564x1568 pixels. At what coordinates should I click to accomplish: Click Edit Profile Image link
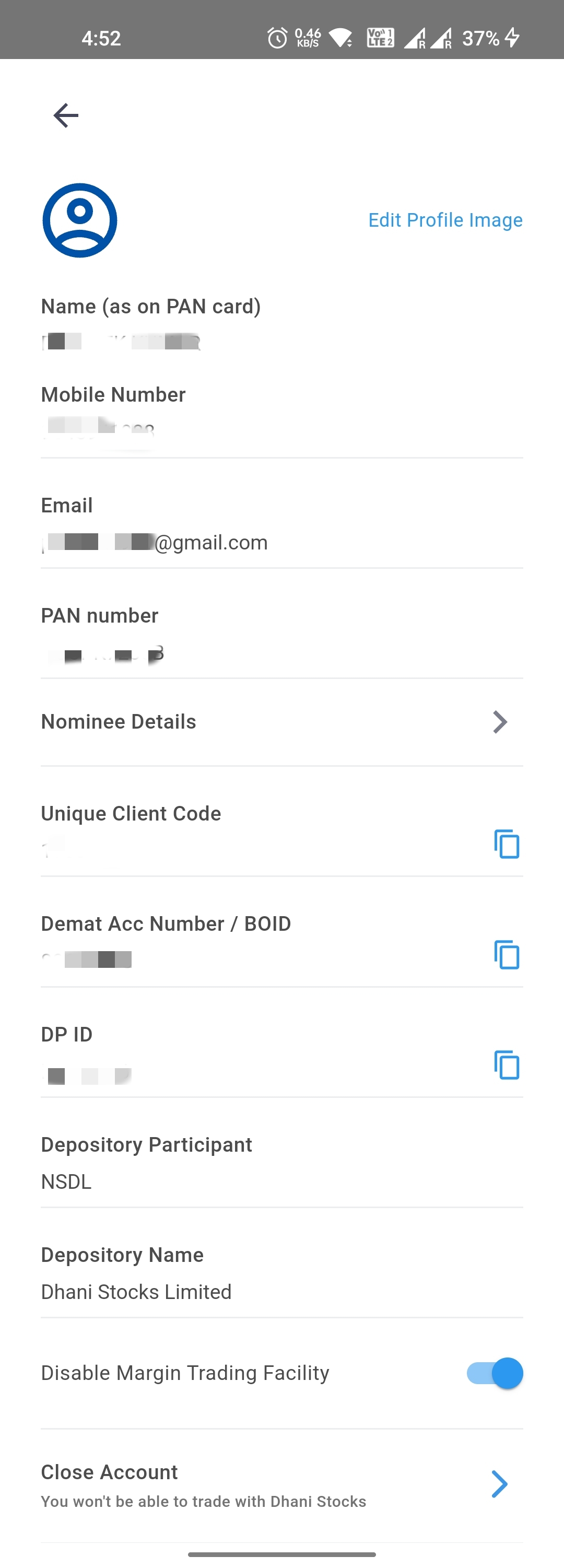click(x=445, y=220)
